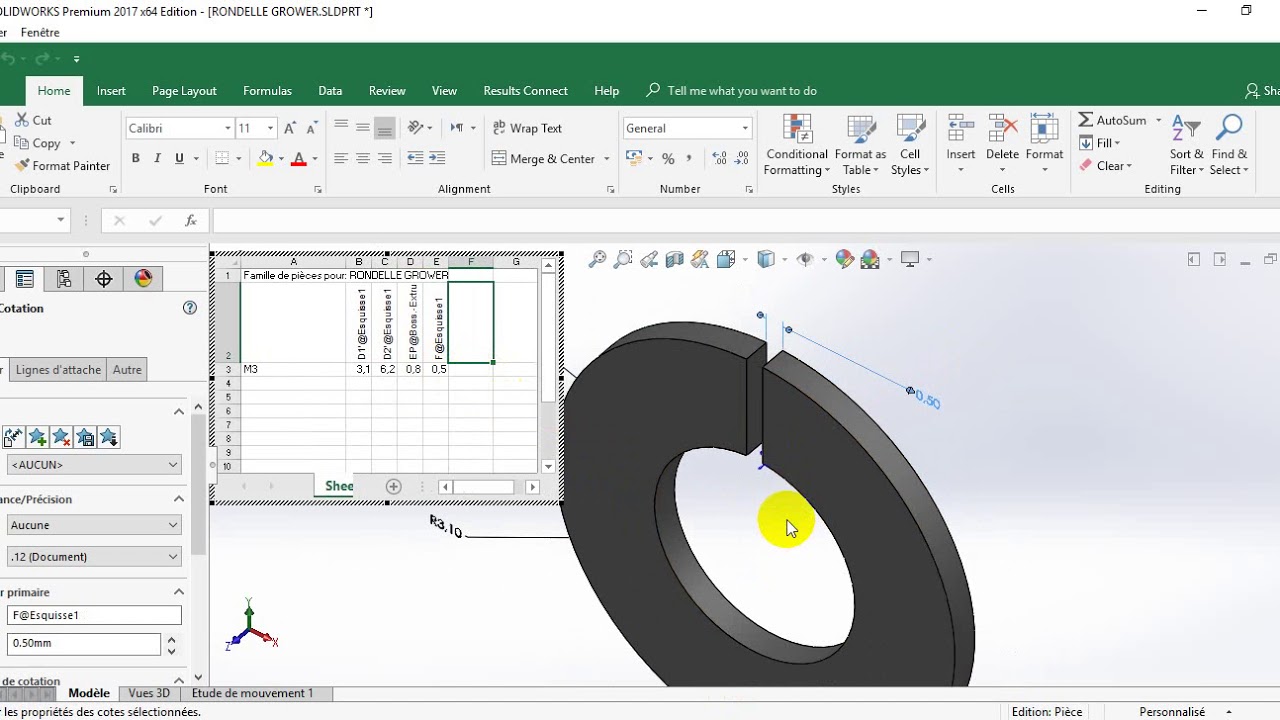This screenshot has width=1280, height=720.
Task: Apply the red Font Color
Action: pyautogui.click(x=298, y=158)
